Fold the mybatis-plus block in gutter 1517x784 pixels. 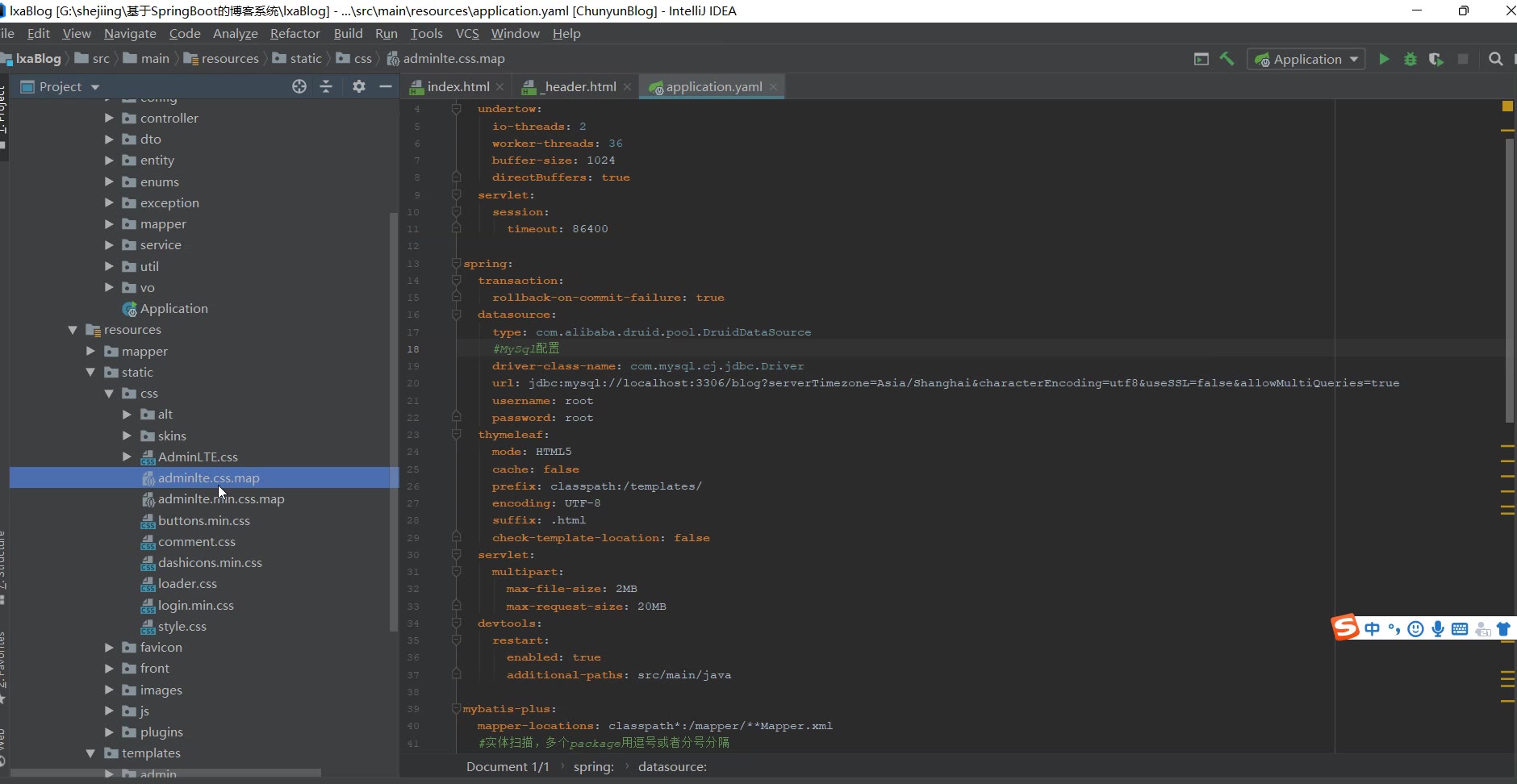click(457, 709)
